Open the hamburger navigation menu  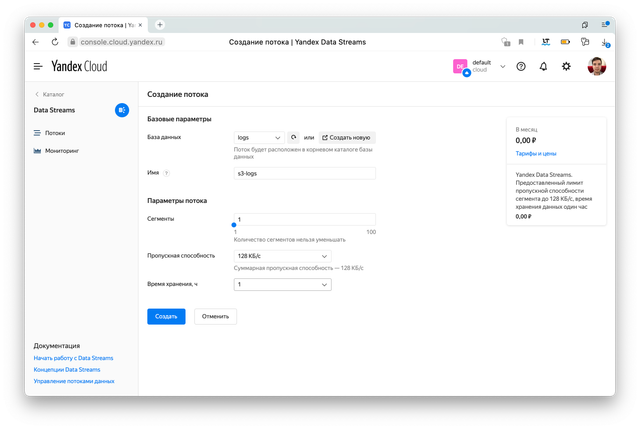[38, 66]
